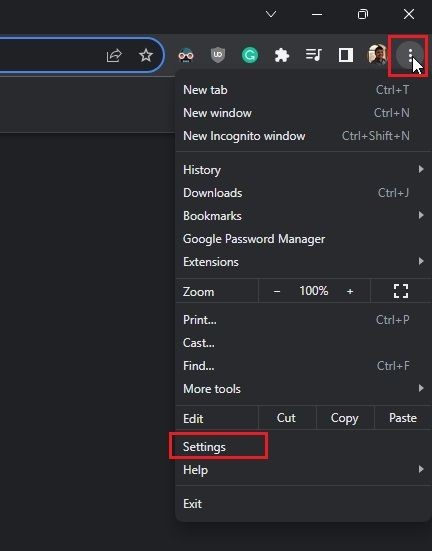
Task: Click the share this page icon
Action: (114, 55)
